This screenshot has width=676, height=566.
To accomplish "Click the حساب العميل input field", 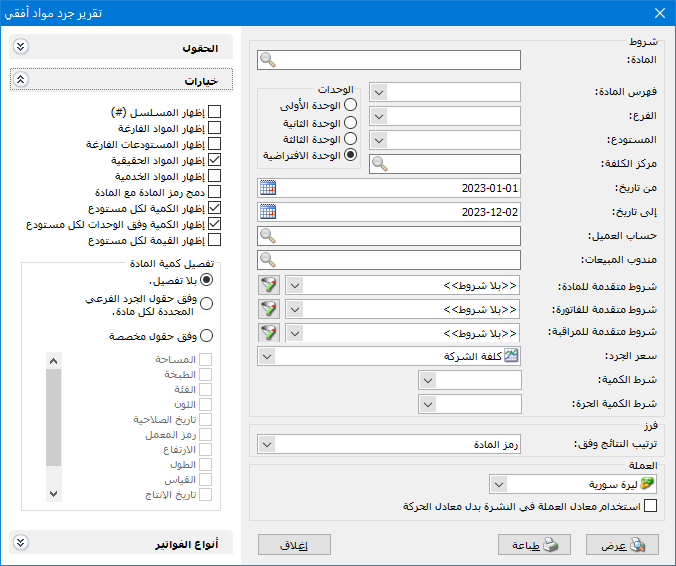I will (x=389, y=236).
